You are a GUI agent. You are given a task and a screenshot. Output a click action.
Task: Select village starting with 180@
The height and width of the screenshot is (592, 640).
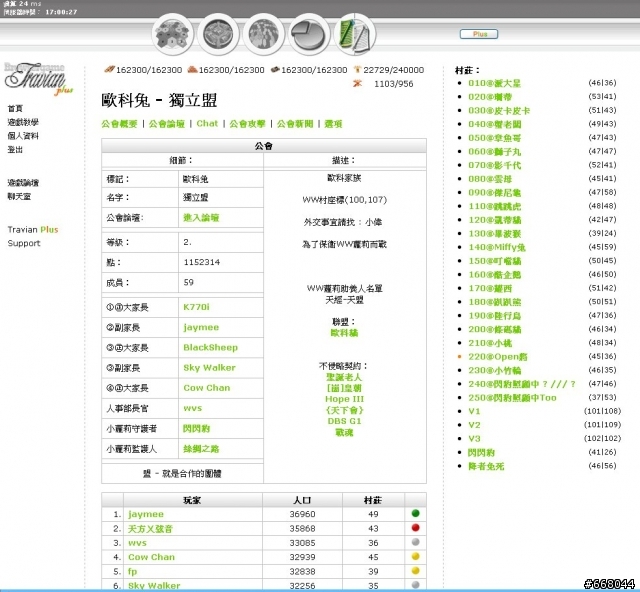(494, 302)
